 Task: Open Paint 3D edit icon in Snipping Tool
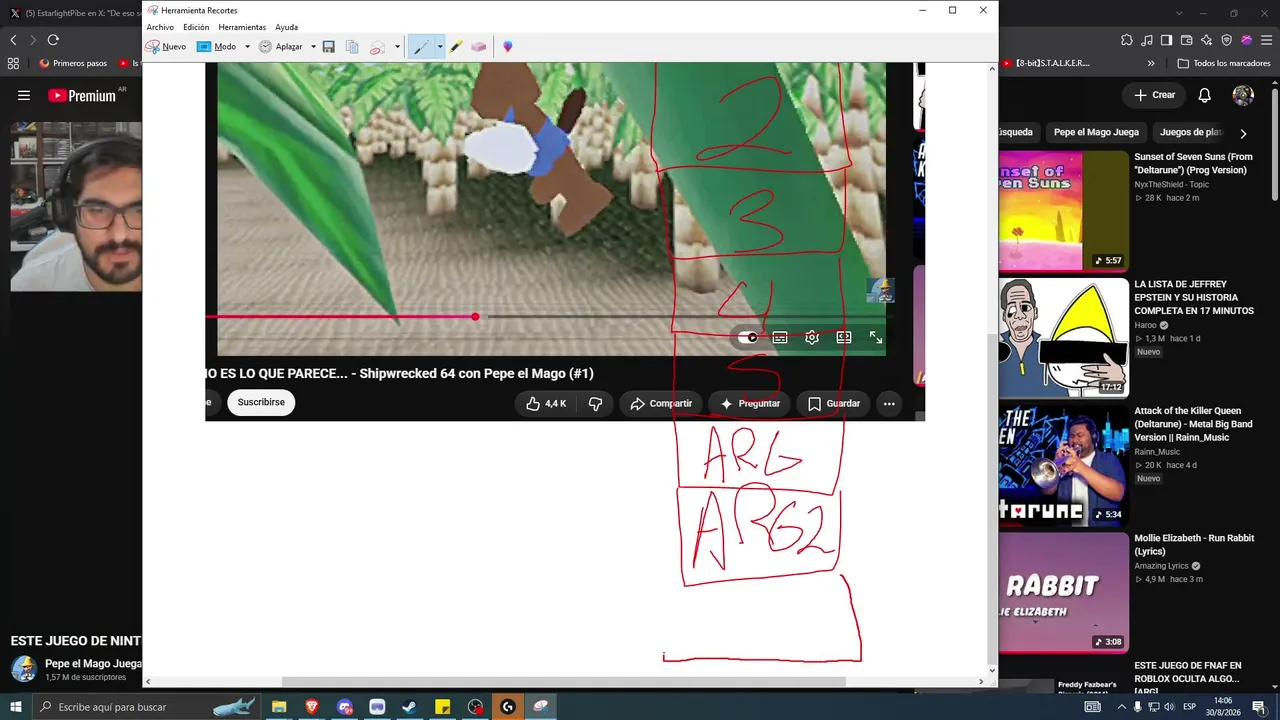[x=508, y=47]
